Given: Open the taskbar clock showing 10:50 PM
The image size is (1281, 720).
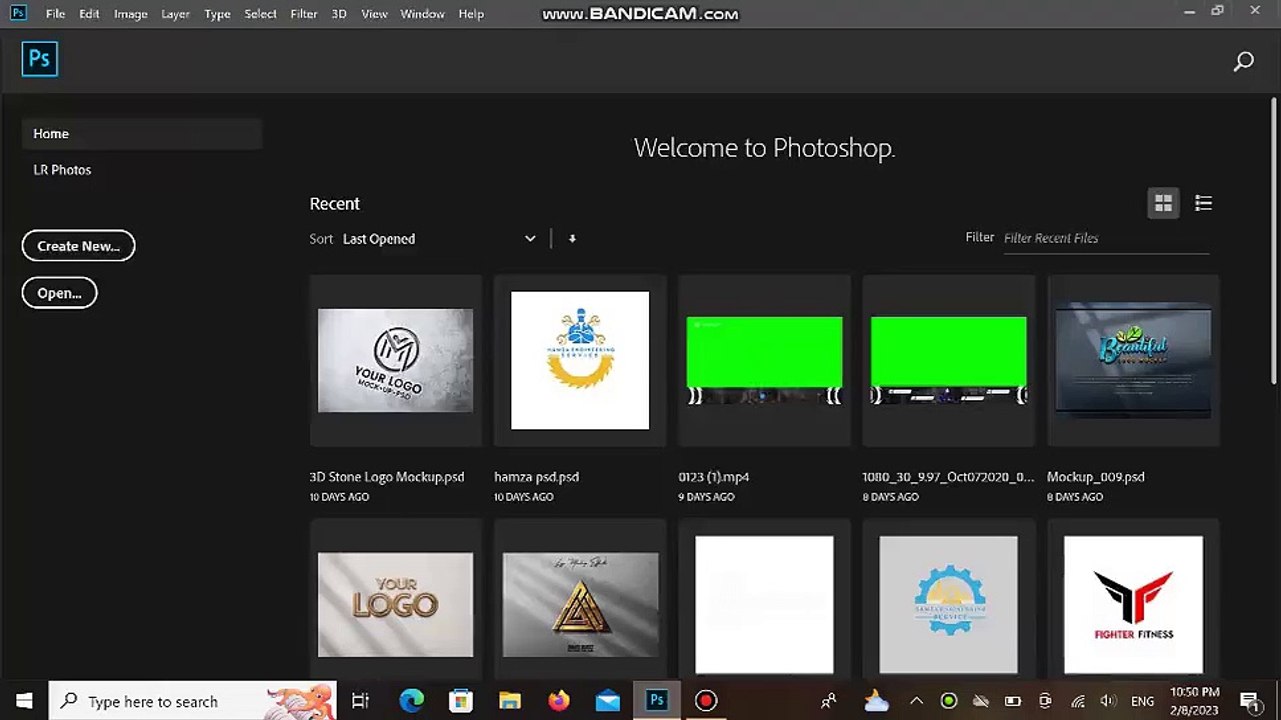Looking at the screenshot, I should [1195, 701].
